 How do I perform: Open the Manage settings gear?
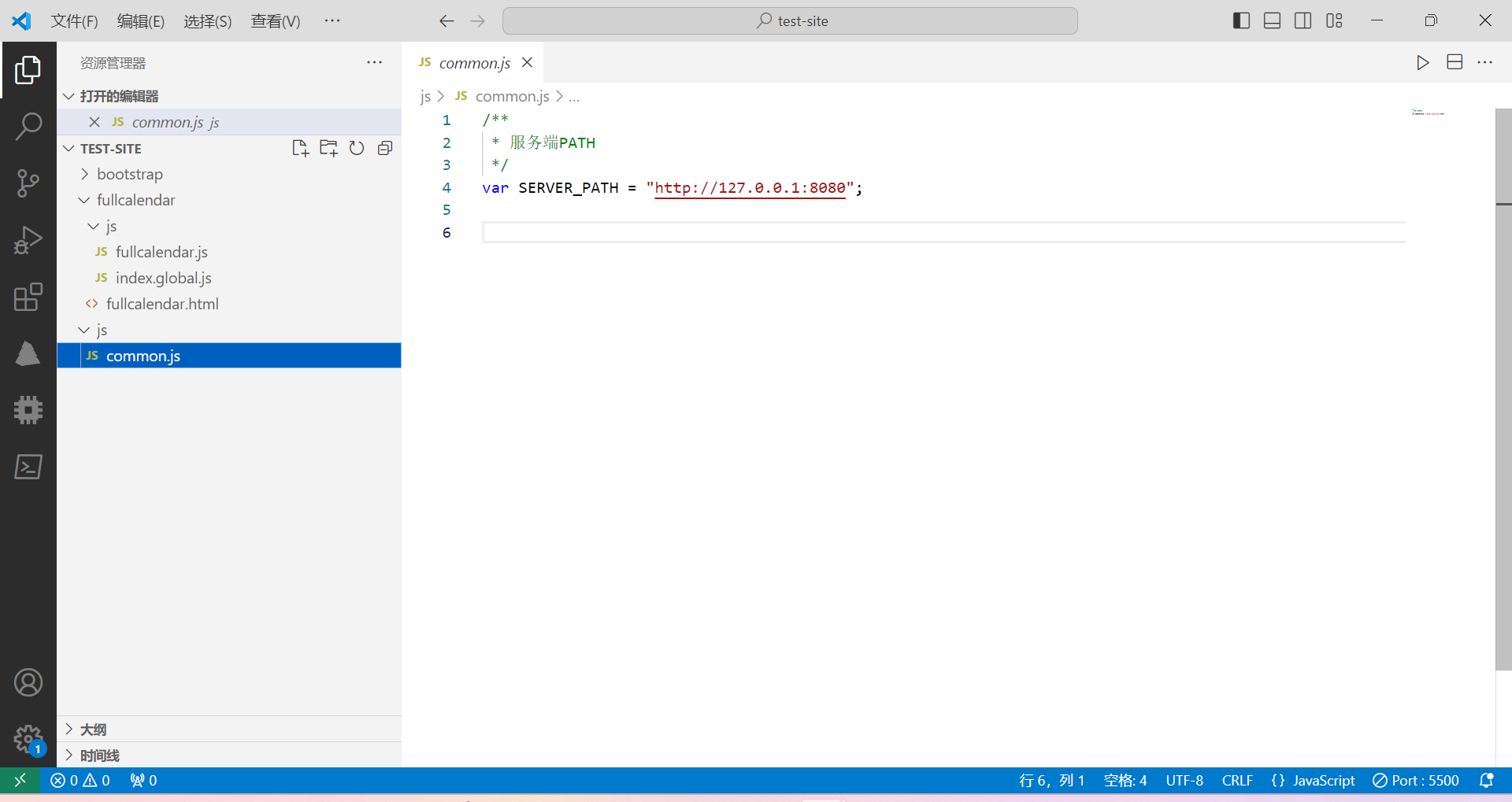pyautogui.click(x=28, y=739)
